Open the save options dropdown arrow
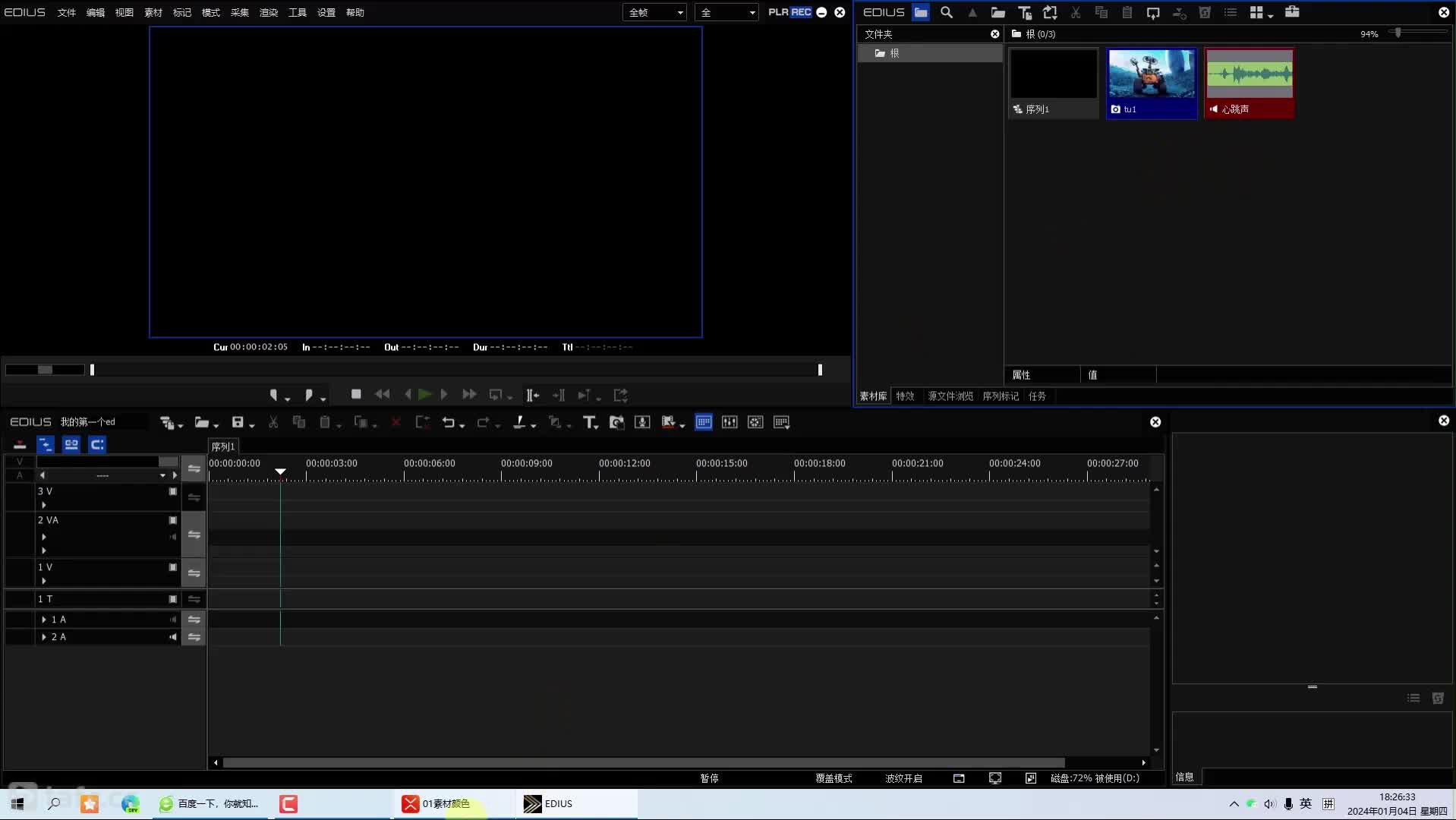Viewport: 1456px width, 820px height. click(252, 425)
